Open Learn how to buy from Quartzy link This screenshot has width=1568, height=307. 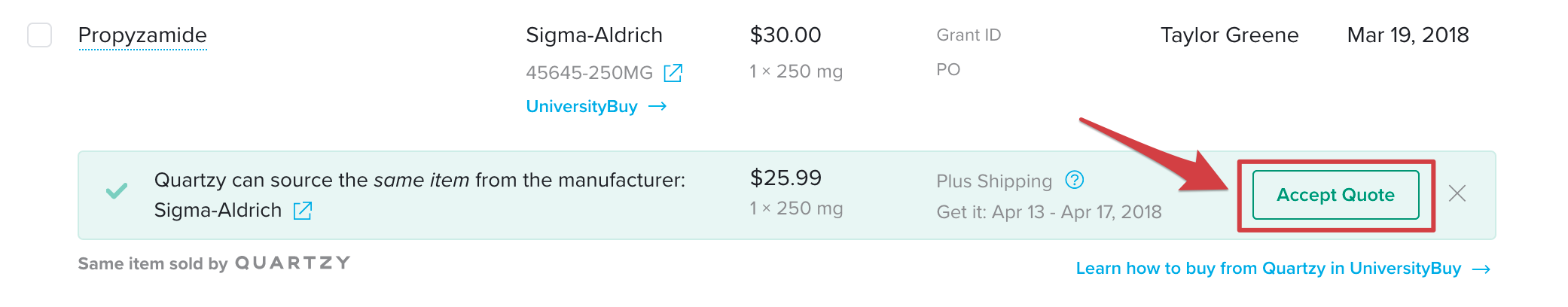[1268, 269]
